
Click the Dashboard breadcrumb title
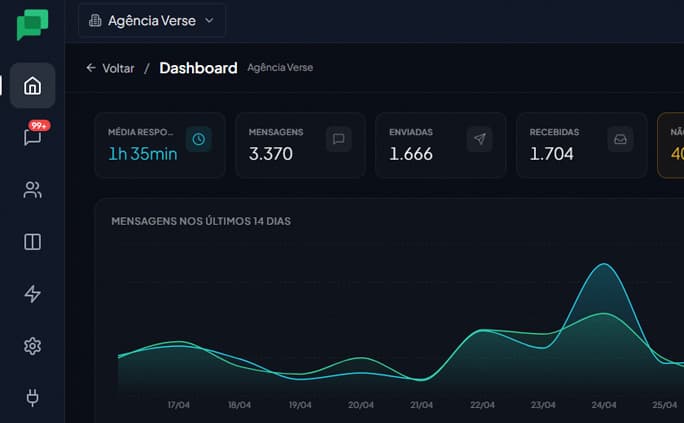[x=198, y=68]
